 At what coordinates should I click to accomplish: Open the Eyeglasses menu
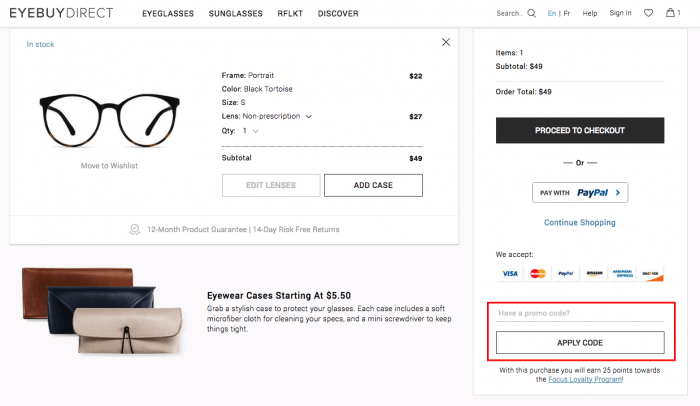click(x=168, y=14)
